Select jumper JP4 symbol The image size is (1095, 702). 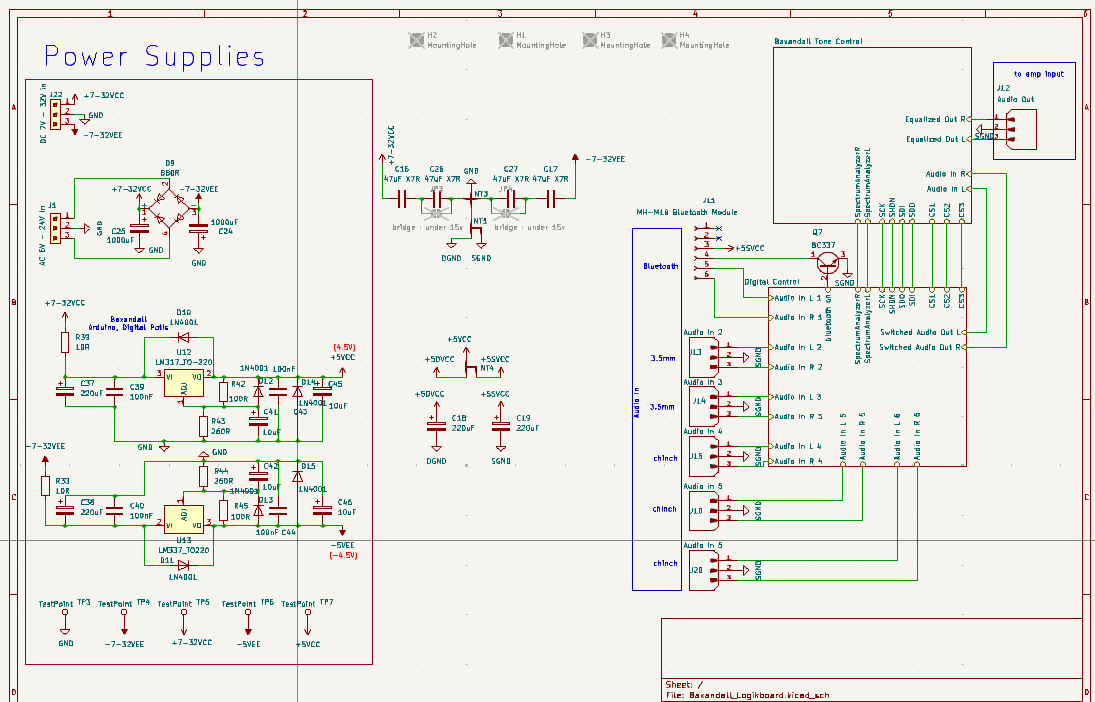click(x=506, y=213)
